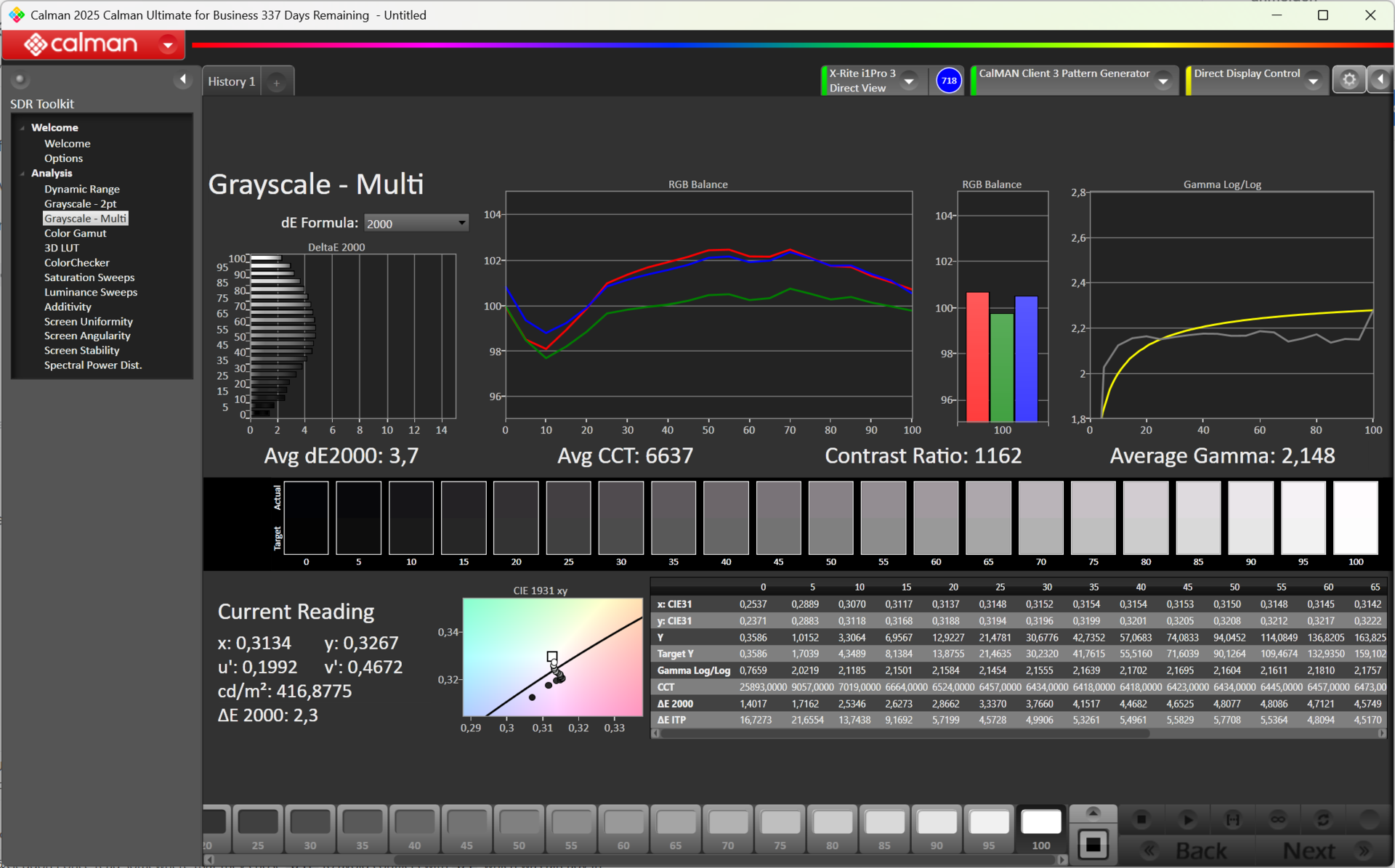The height and width of the screenshot is (868, 1395).
Task: Open the History 1 tab
Action: [x=231, y=81]
